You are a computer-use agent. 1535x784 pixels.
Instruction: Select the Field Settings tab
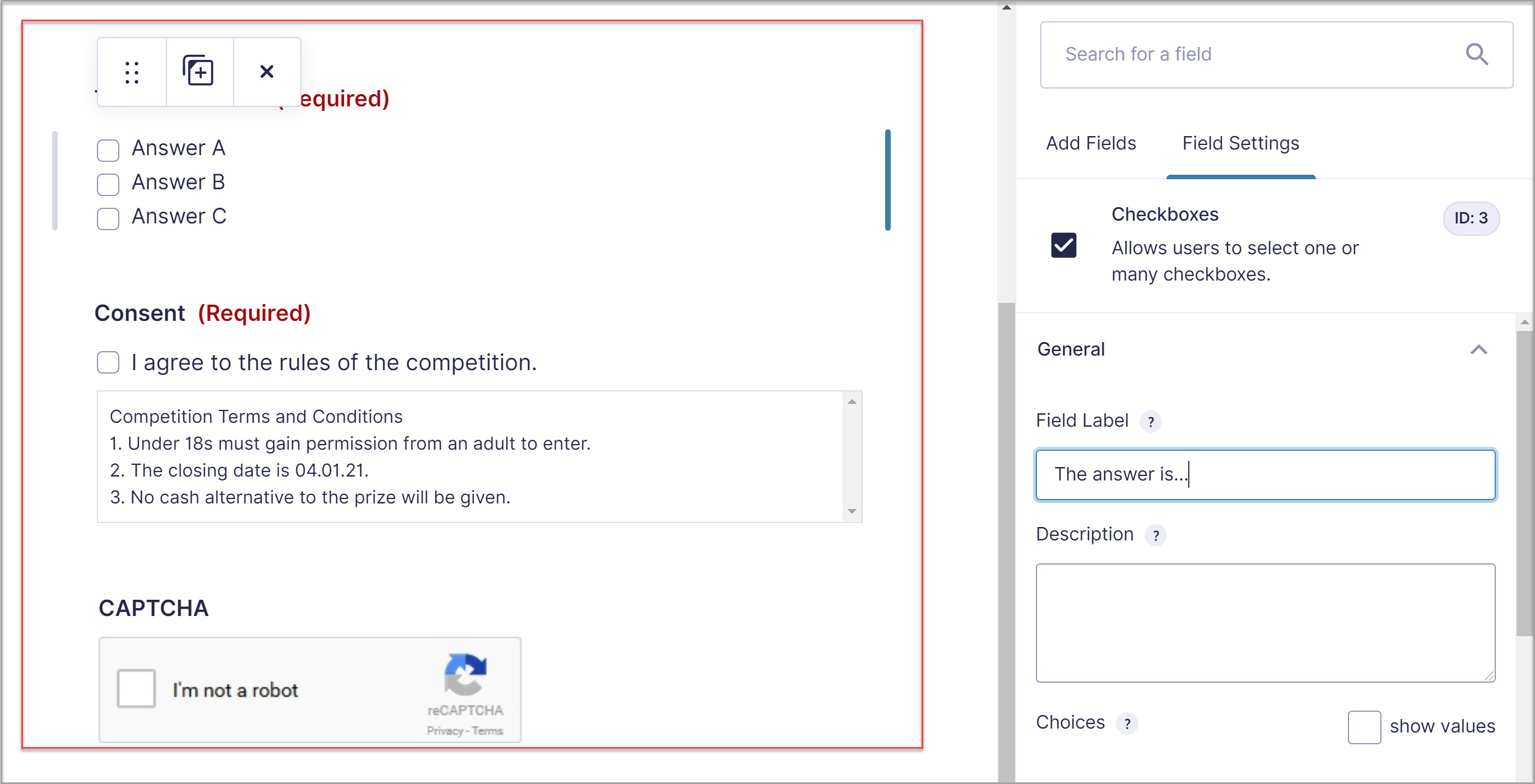click(1241, 143)
